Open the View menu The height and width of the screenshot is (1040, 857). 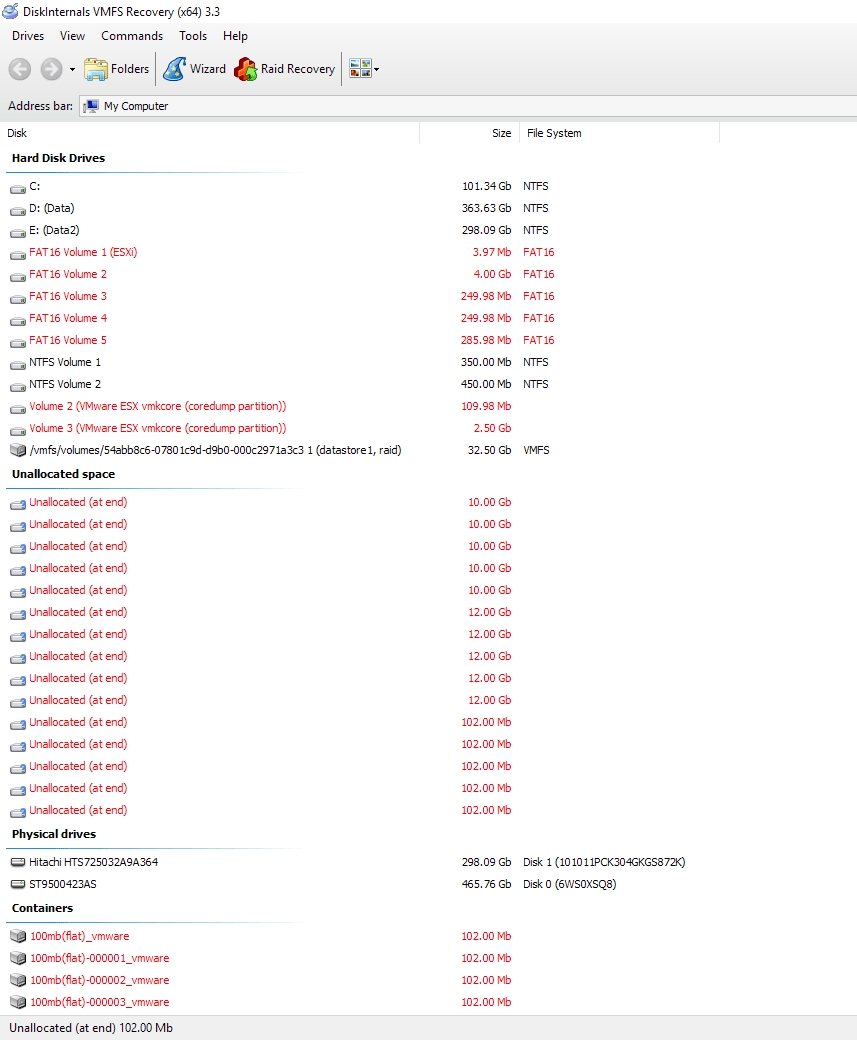(72, 36)
